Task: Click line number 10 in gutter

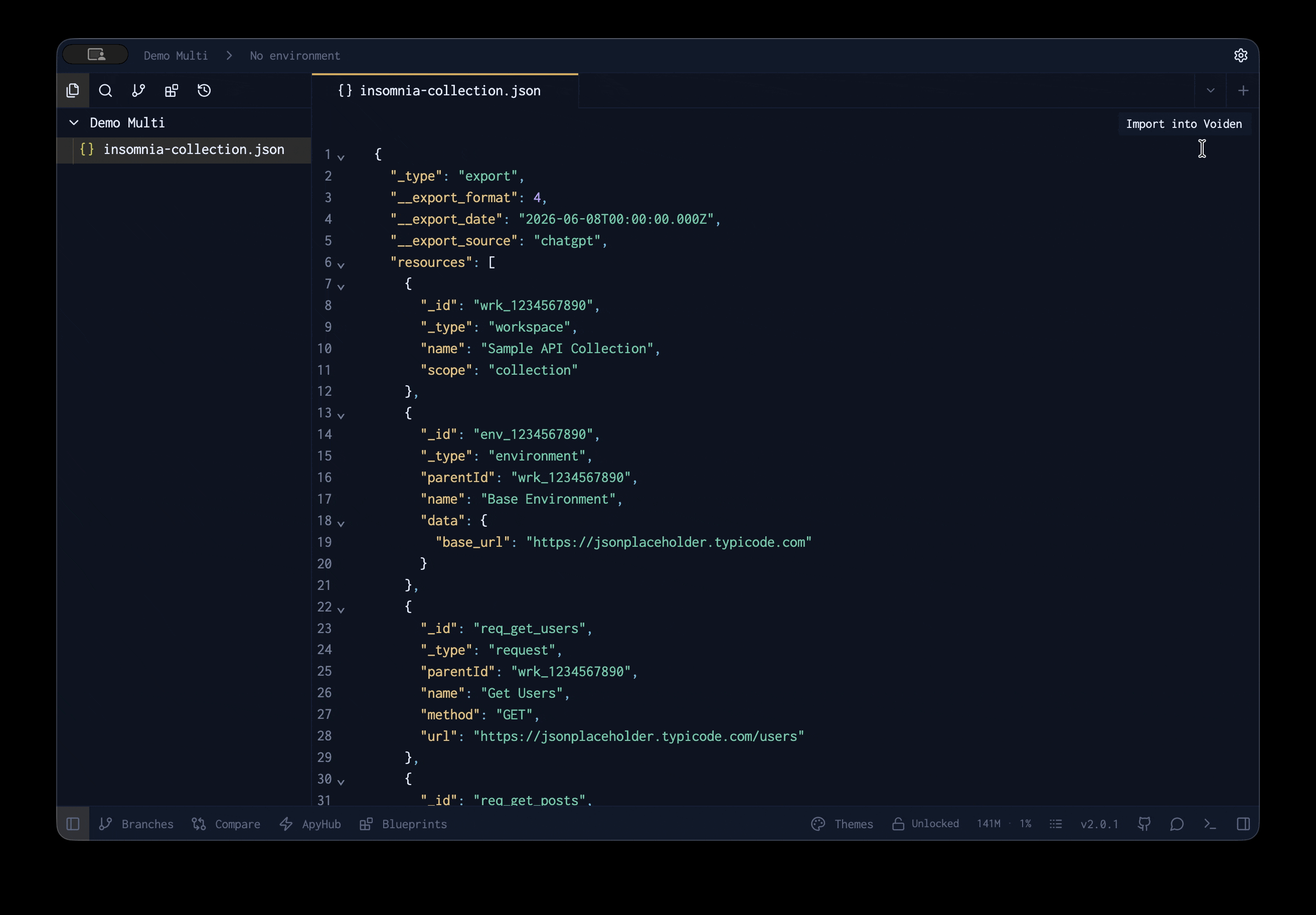Action: point(324,349)
